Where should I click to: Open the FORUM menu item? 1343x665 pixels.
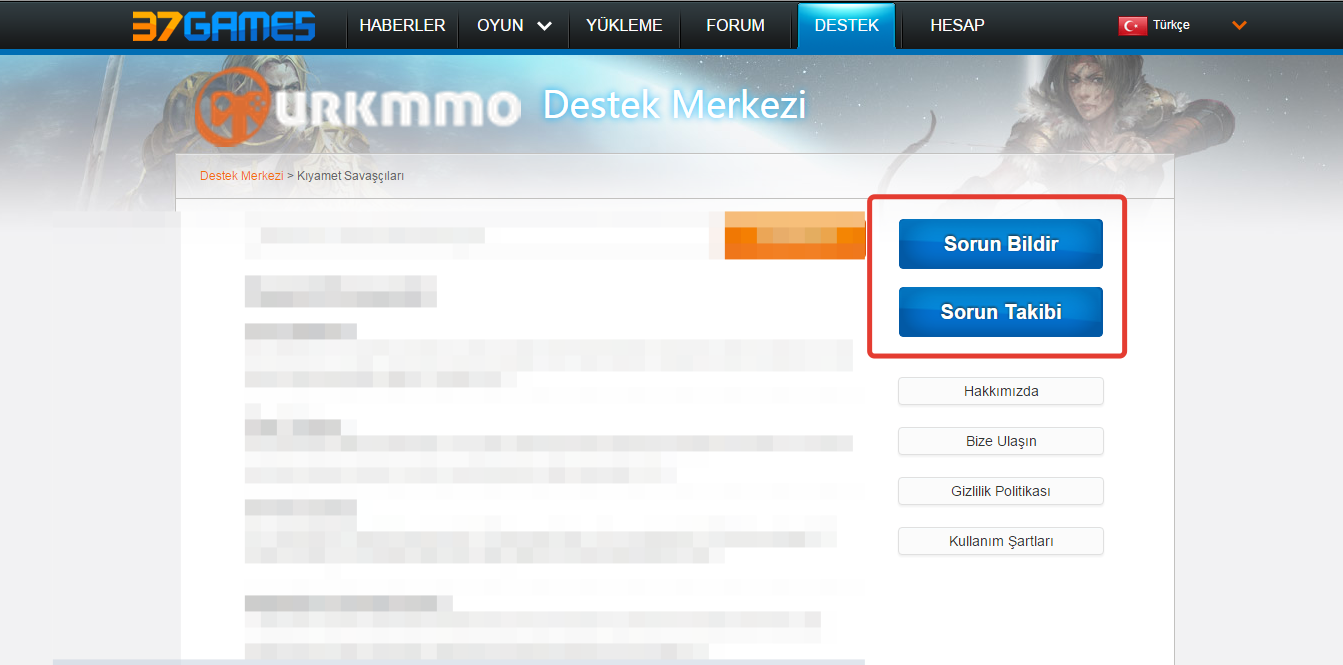(x=735, y=25)
